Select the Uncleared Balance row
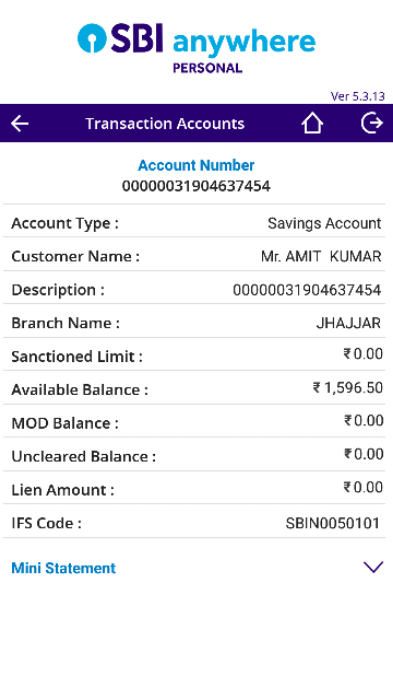 (x=194, y=454)
